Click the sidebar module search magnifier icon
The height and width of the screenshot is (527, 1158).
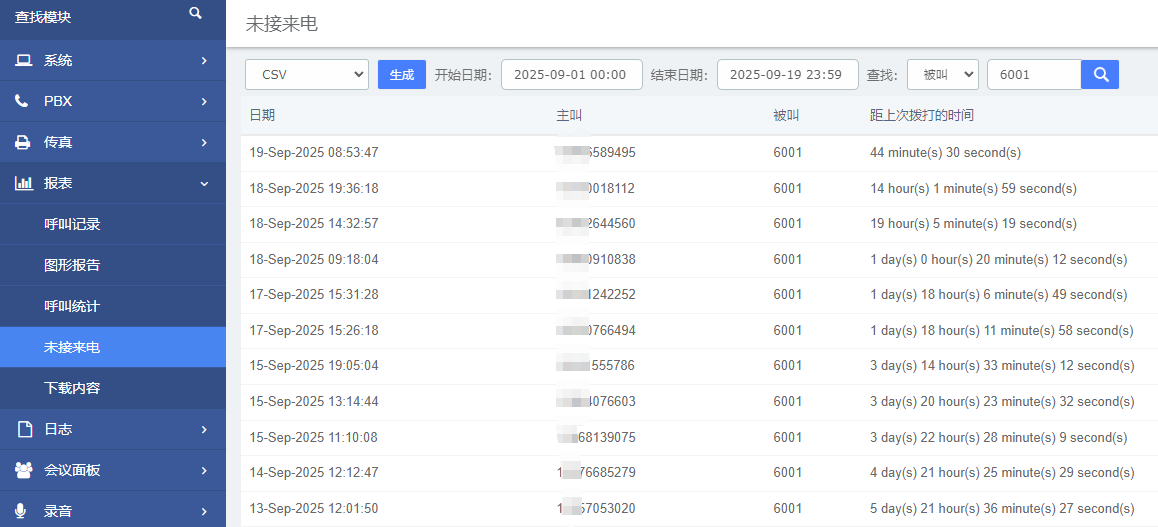[195, 13]
